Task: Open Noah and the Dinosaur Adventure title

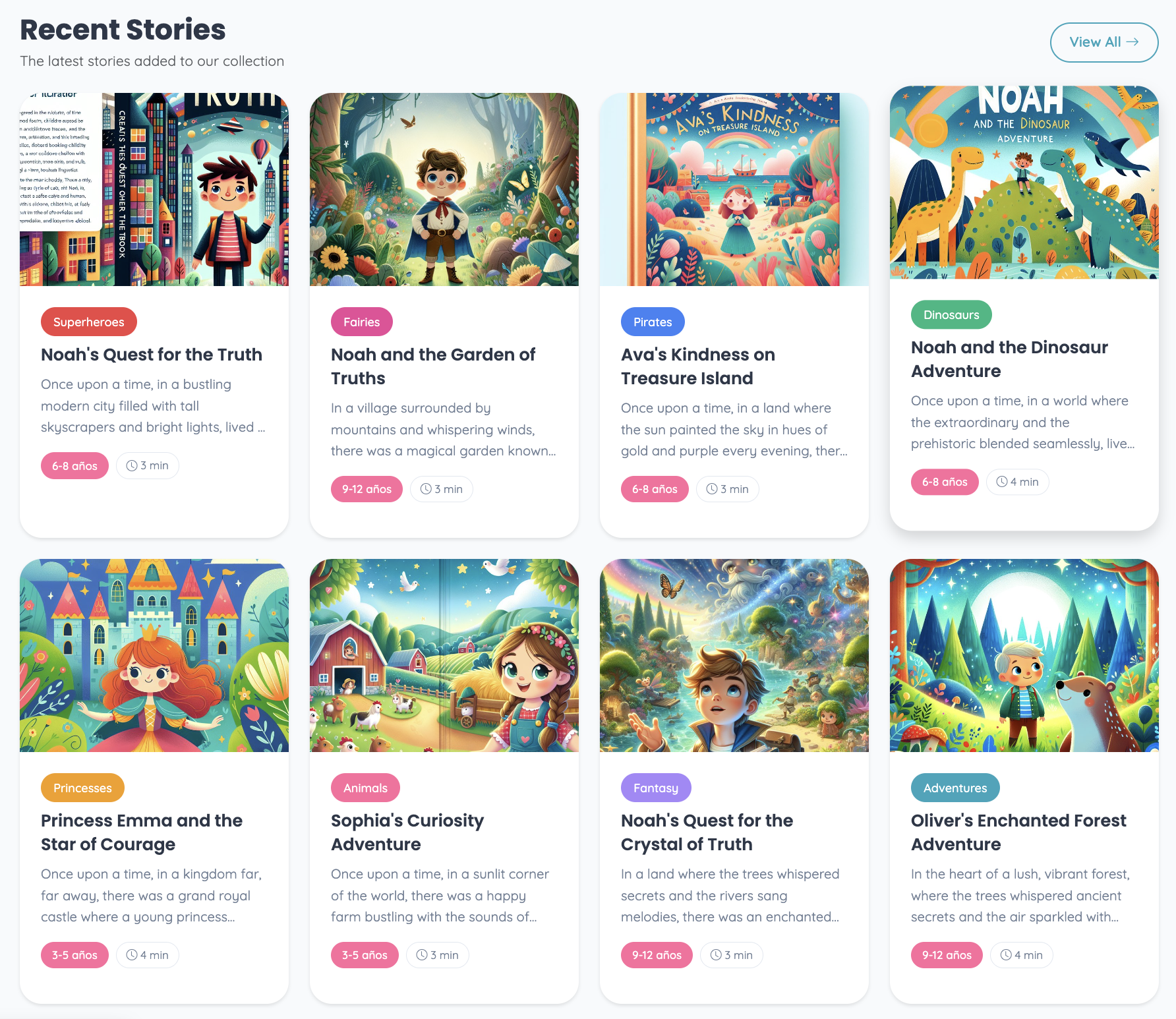Action: pos(1009,359)
